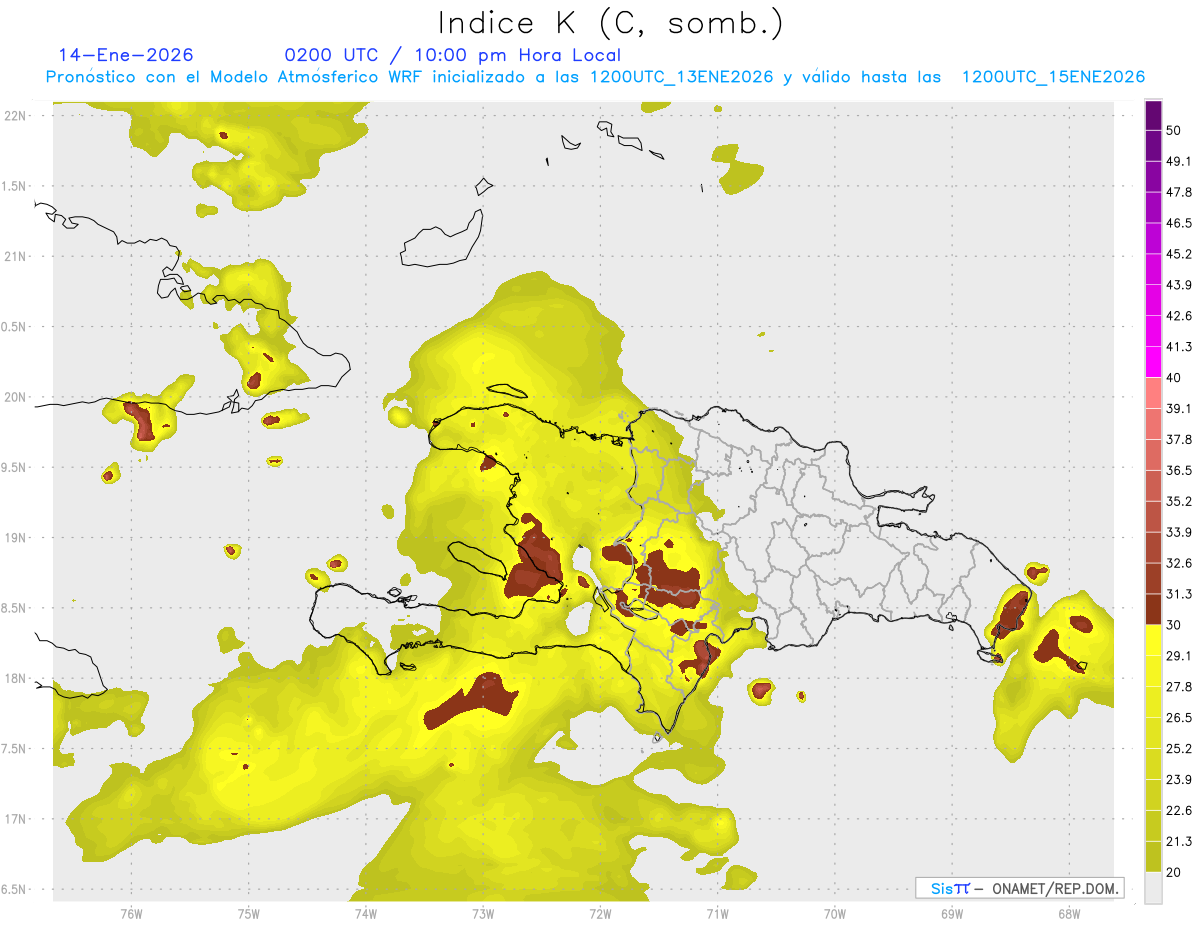This screenshot has width=1200, height=927.
Task: Click the colorbar value "50"
Action: [1174, 130]
